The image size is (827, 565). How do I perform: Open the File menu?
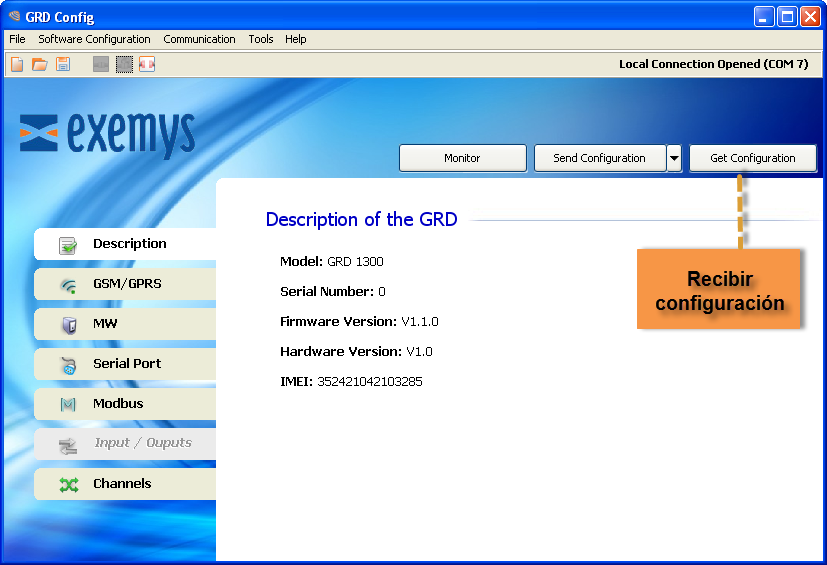17,39
